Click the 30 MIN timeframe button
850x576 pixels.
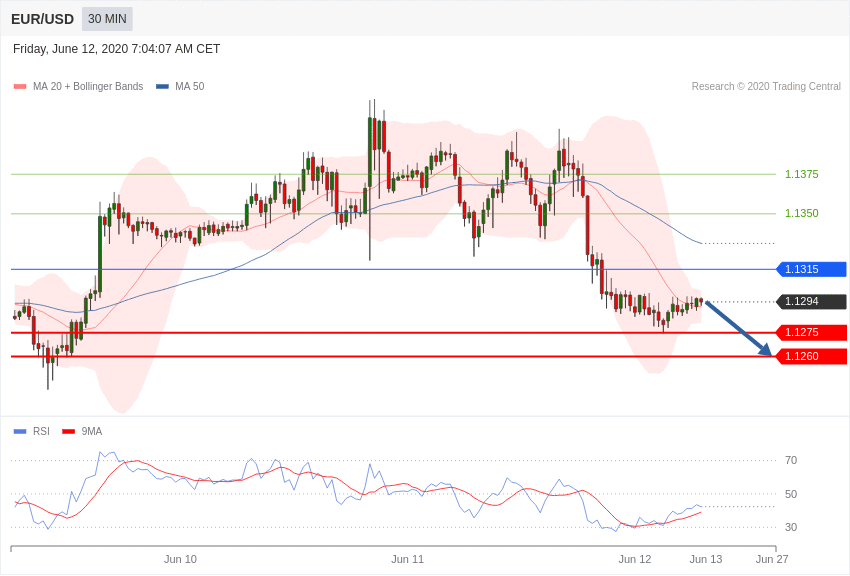[107, 19]
